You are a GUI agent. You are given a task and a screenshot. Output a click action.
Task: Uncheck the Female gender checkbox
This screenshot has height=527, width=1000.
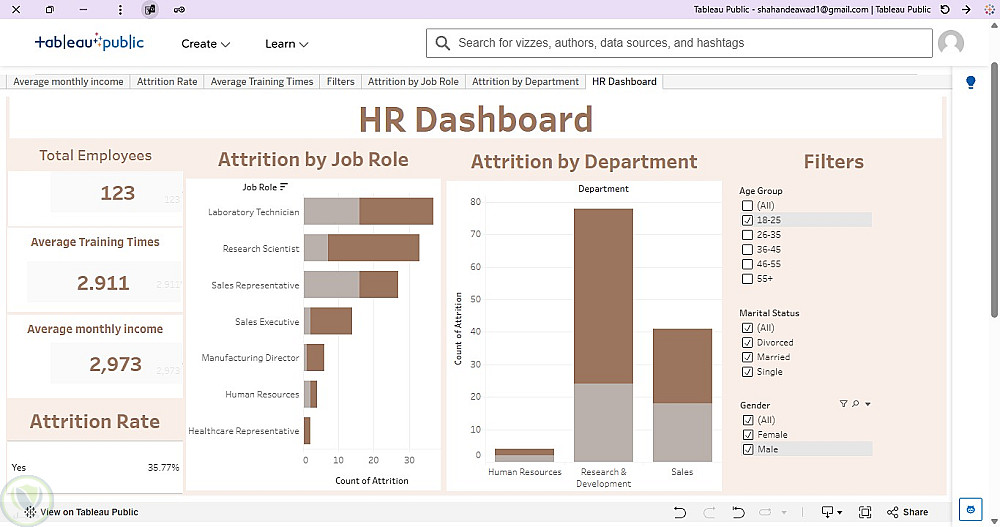[748, 435]
